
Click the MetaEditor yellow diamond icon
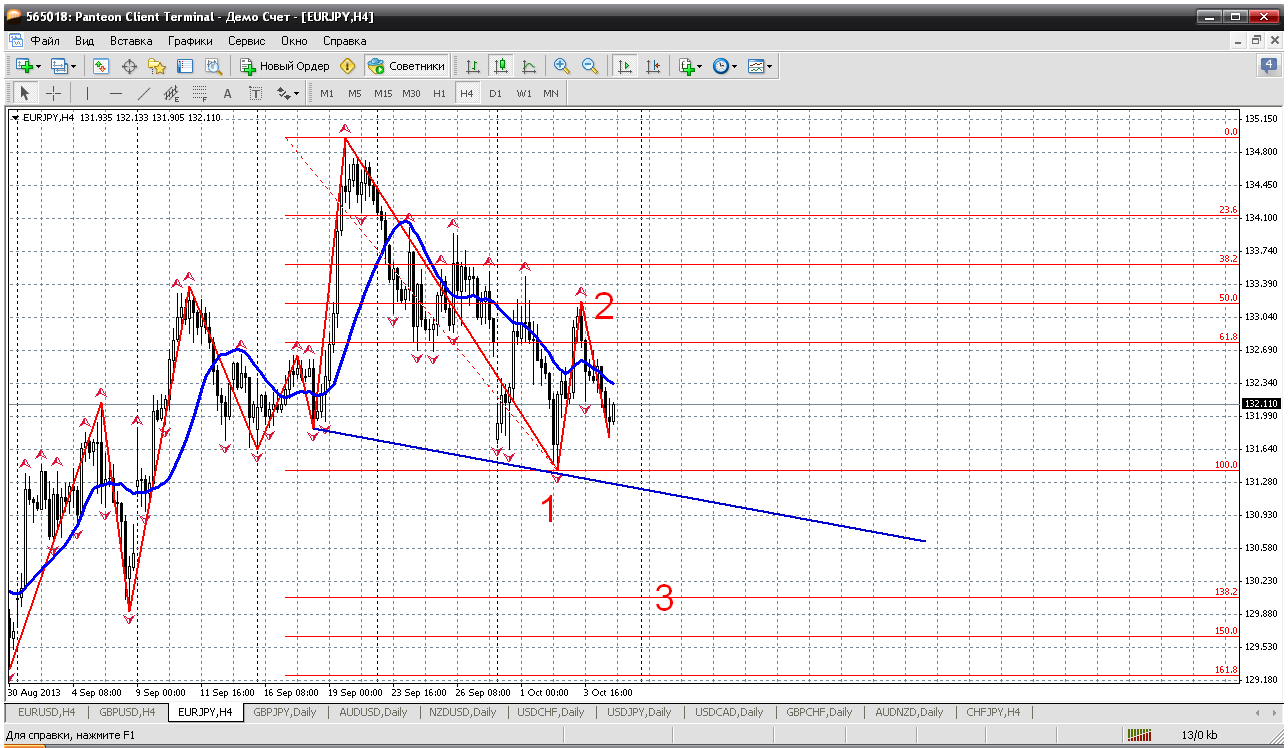pyautogui.click(x=348, y=66)
